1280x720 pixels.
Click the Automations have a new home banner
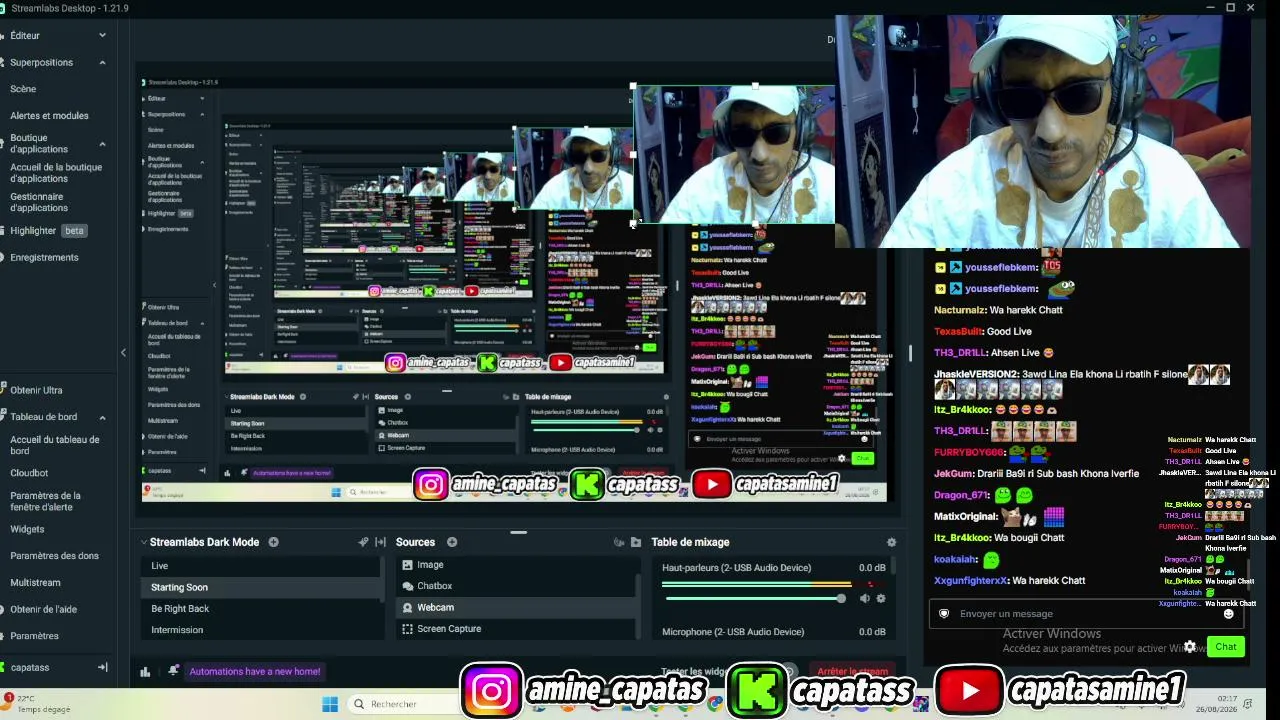pyautogui.click(x=255, y=672)
